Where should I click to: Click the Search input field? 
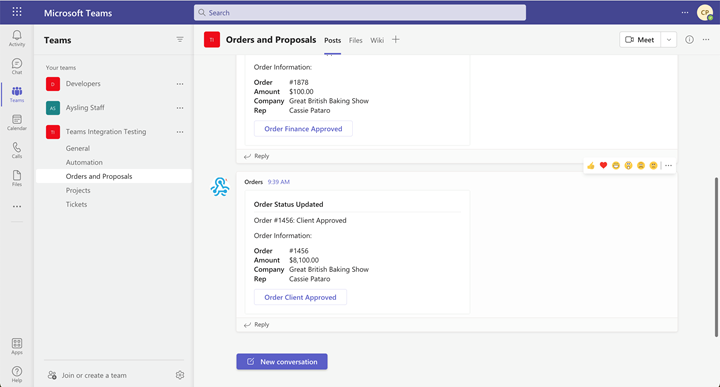pos(360,12)
